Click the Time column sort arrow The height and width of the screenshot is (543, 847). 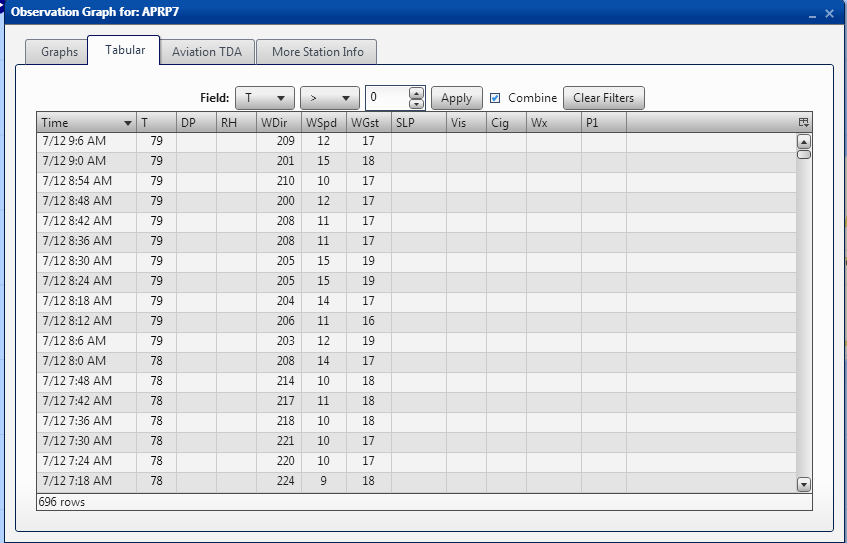point(127,123)
